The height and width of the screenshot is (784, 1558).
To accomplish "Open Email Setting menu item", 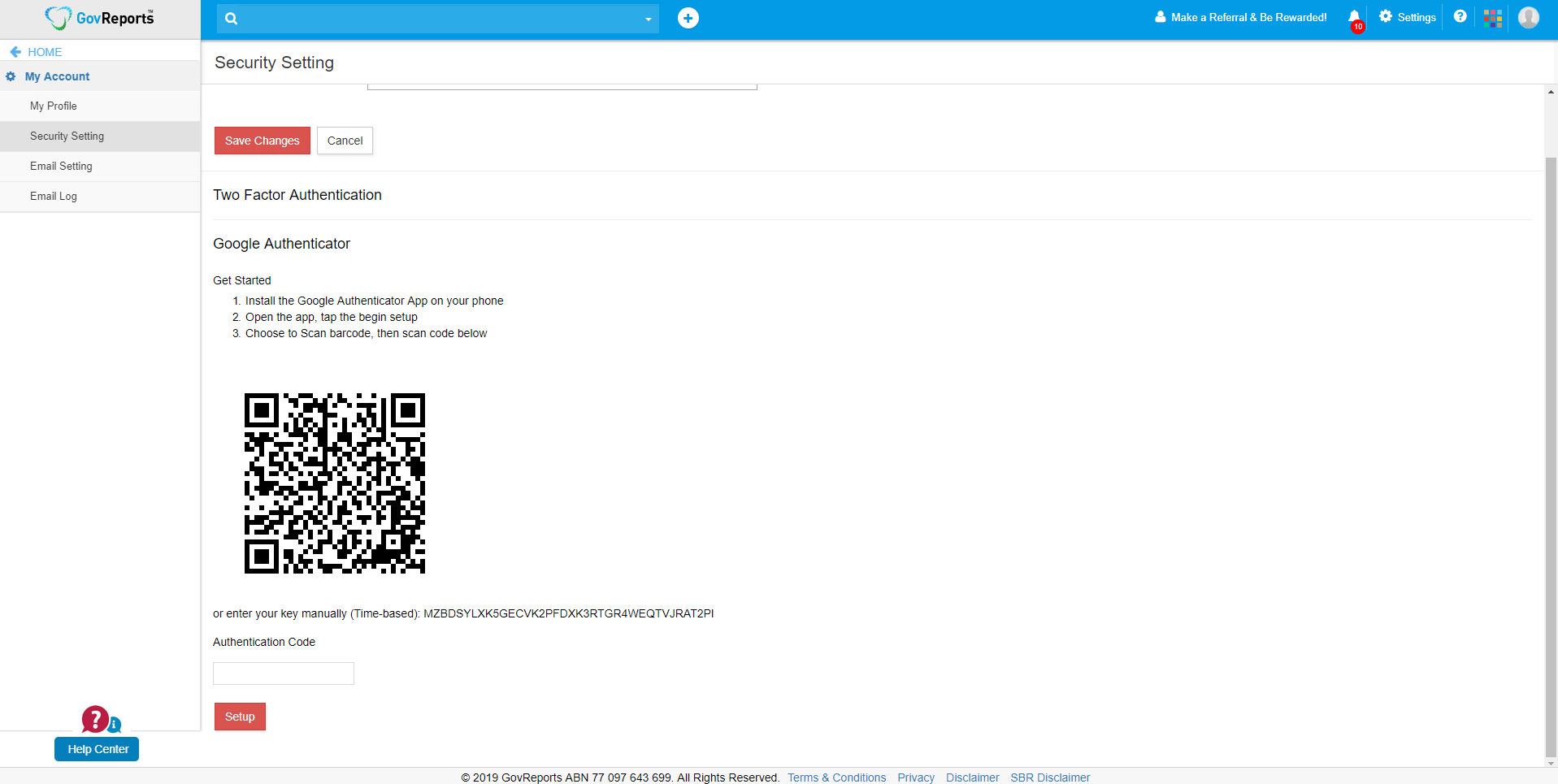I will click(100, 167).
